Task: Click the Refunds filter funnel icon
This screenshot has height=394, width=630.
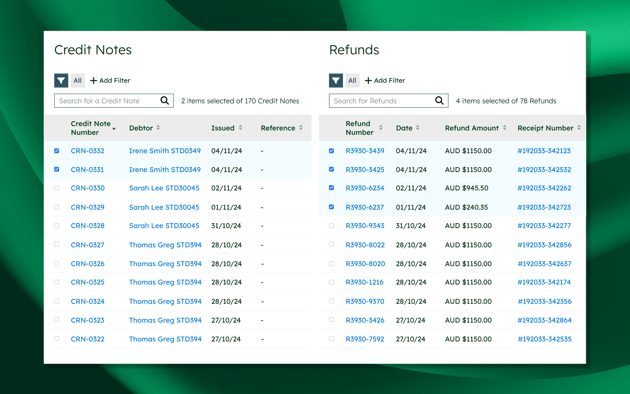Action: [x=336, y=80]
